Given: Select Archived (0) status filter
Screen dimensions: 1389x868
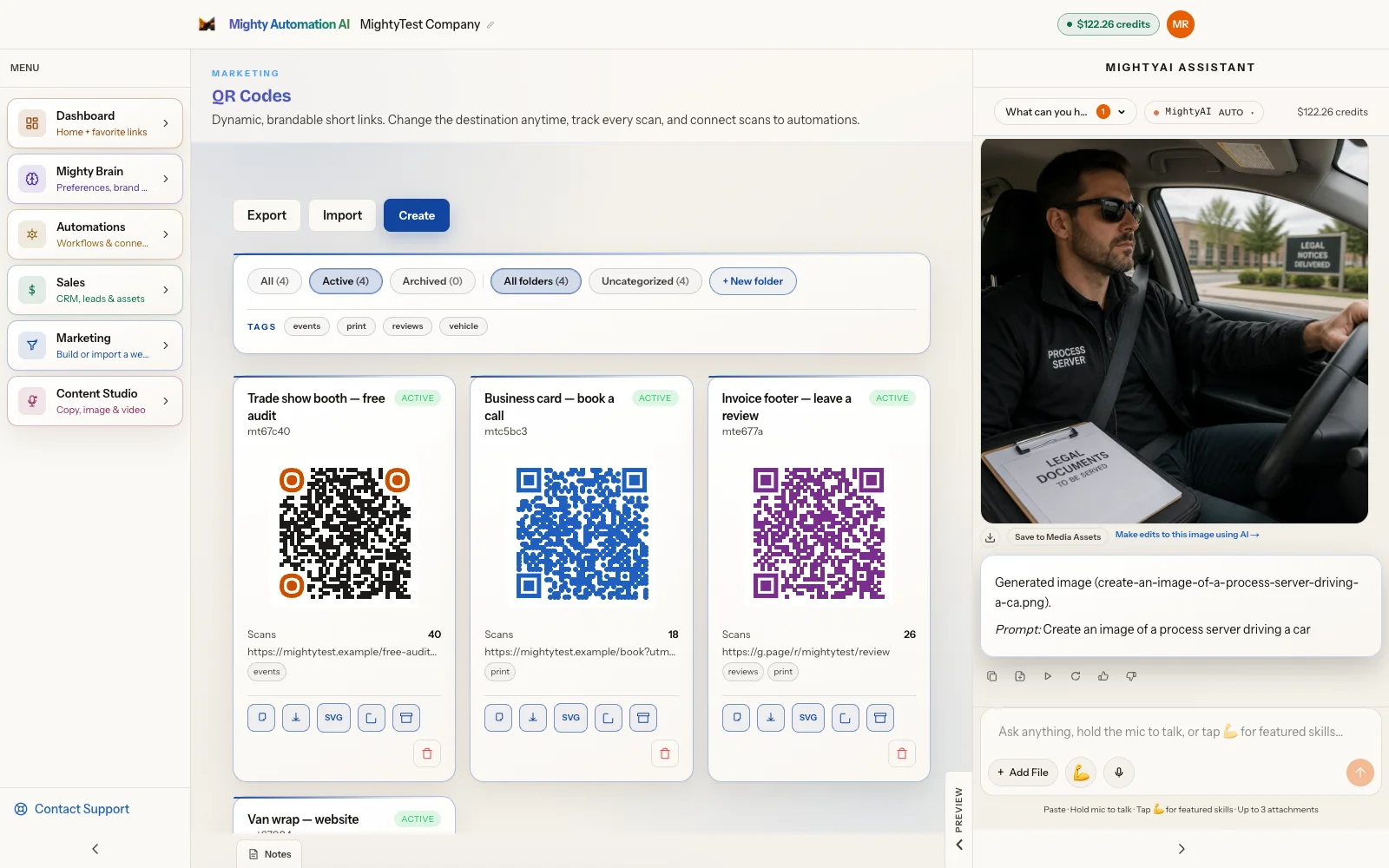Looking at the screenshot, I should 432,281.
